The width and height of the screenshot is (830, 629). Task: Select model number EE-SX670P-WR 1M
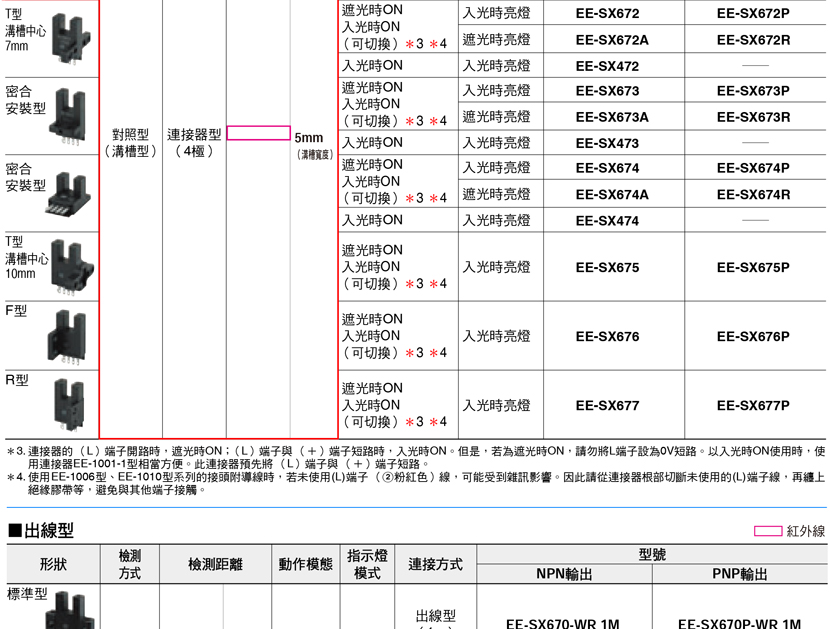[x=739, y=623]
